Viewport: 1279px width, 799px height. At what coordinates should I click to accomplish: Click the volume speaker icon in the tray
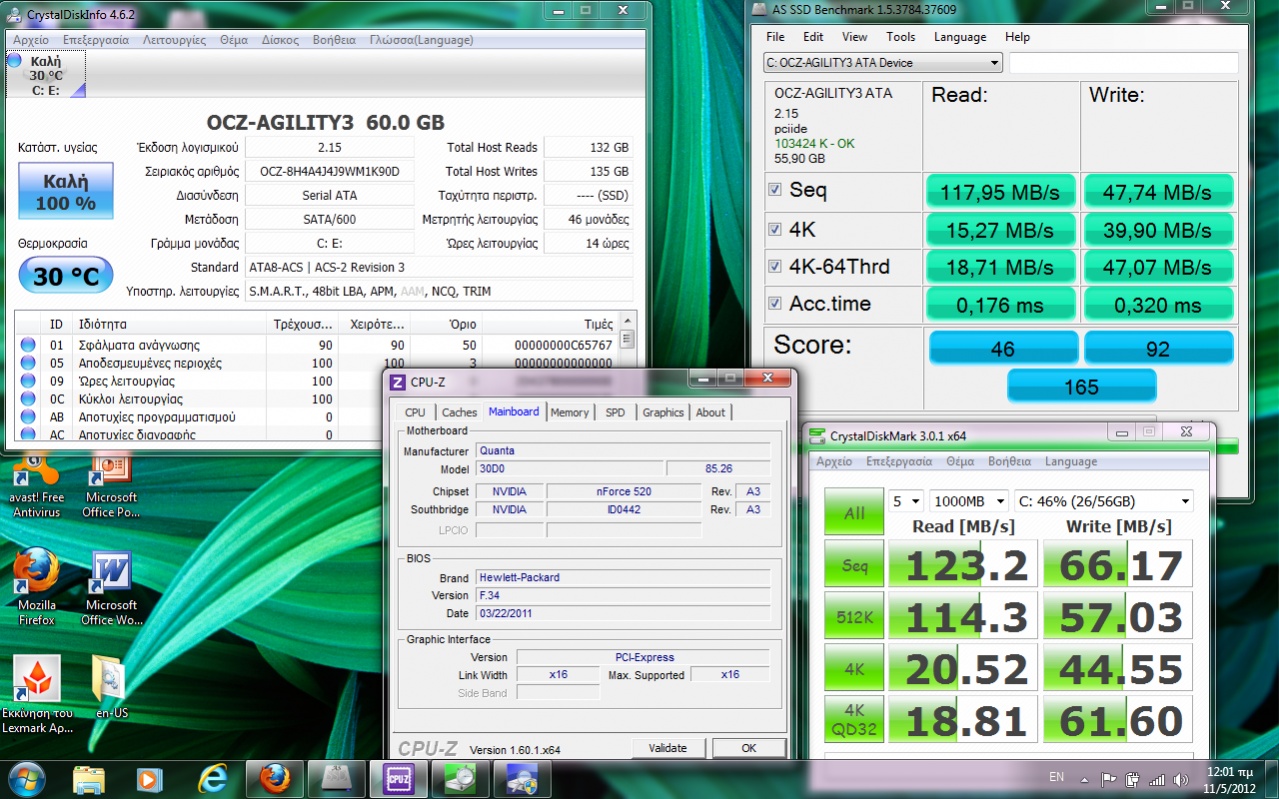1181,779
